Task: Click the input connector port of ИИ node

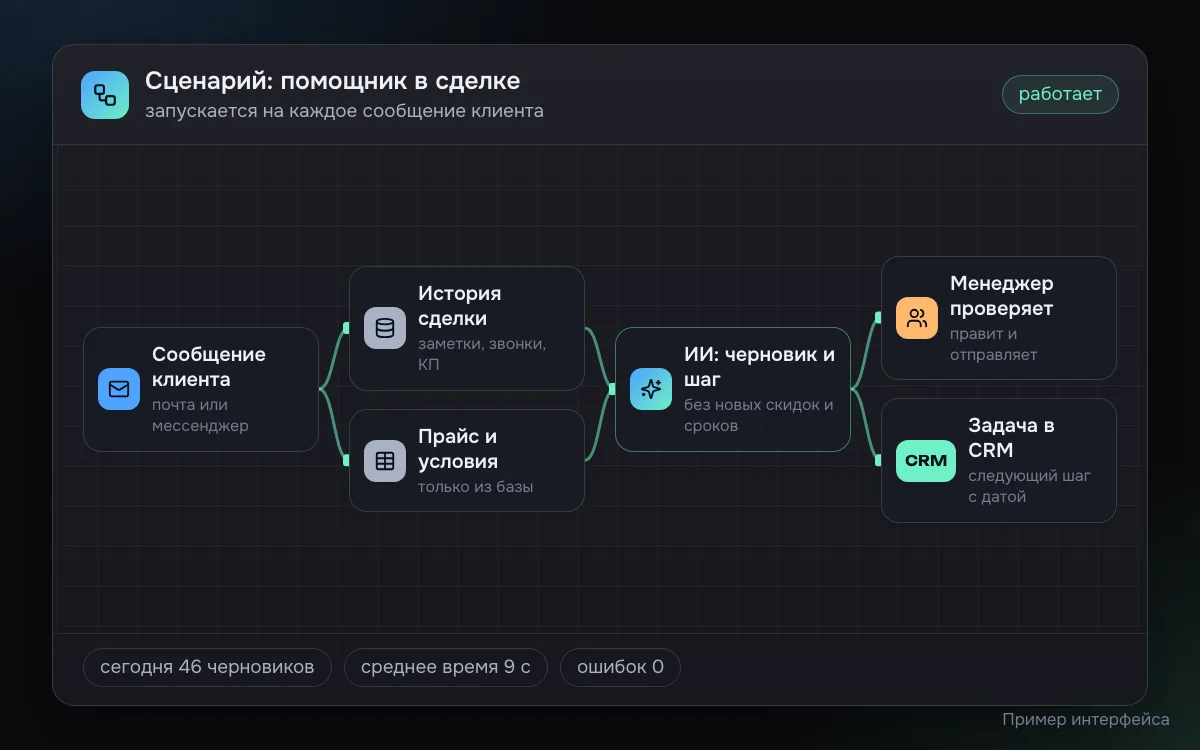Action: [612, 389]
